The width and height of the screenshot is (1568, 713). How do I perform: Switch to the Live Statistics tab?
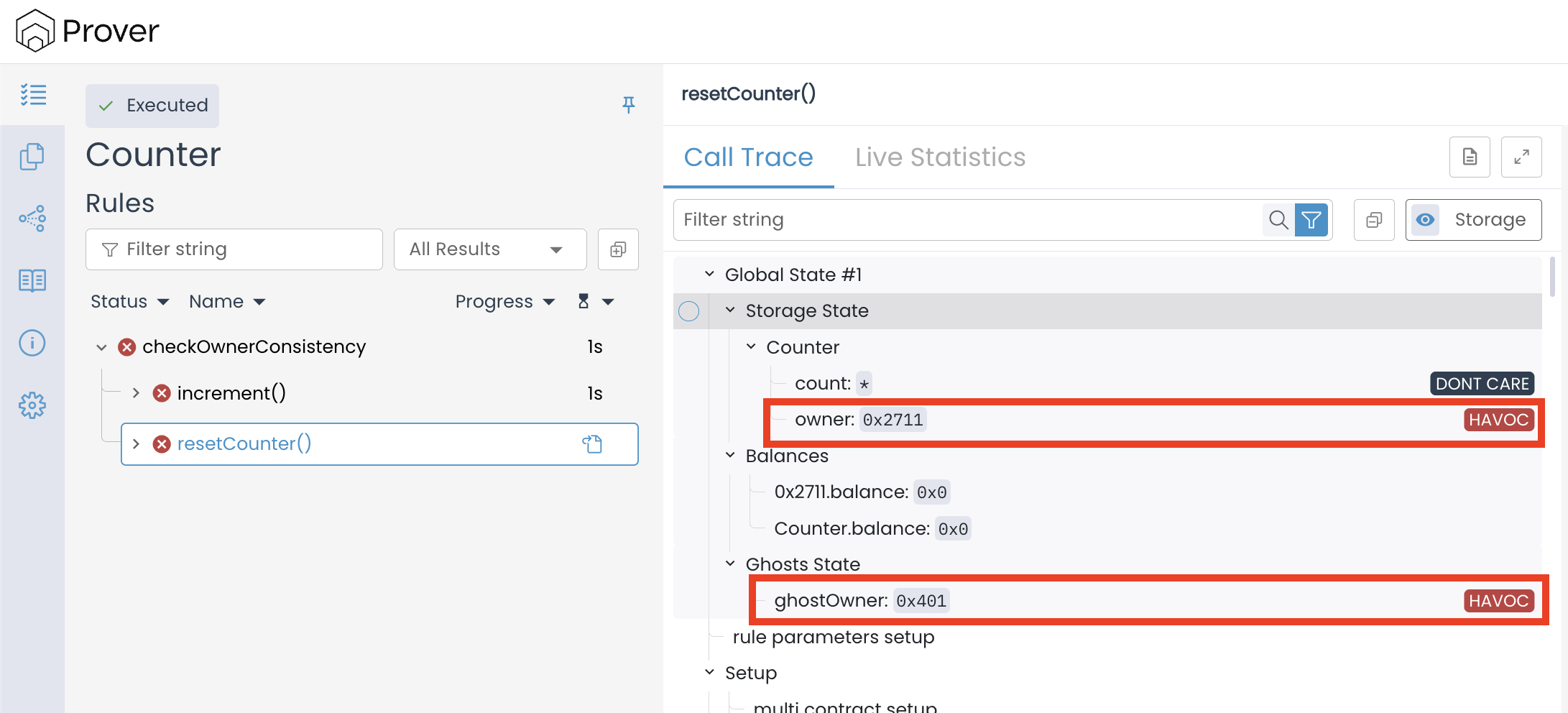[940, 157]
